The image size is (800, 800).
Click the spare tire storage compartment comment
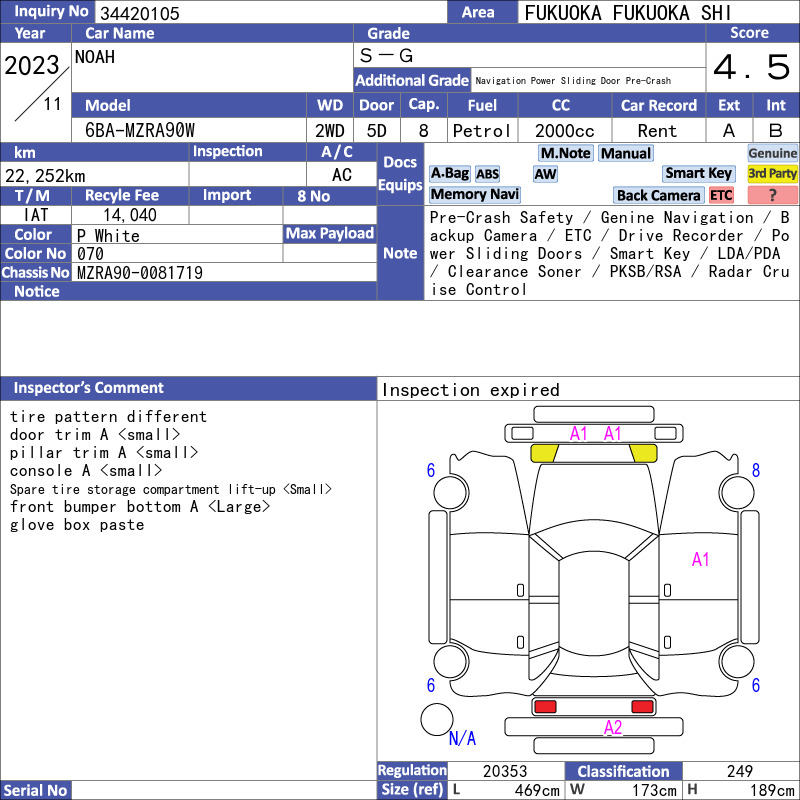tap(171, 489)
